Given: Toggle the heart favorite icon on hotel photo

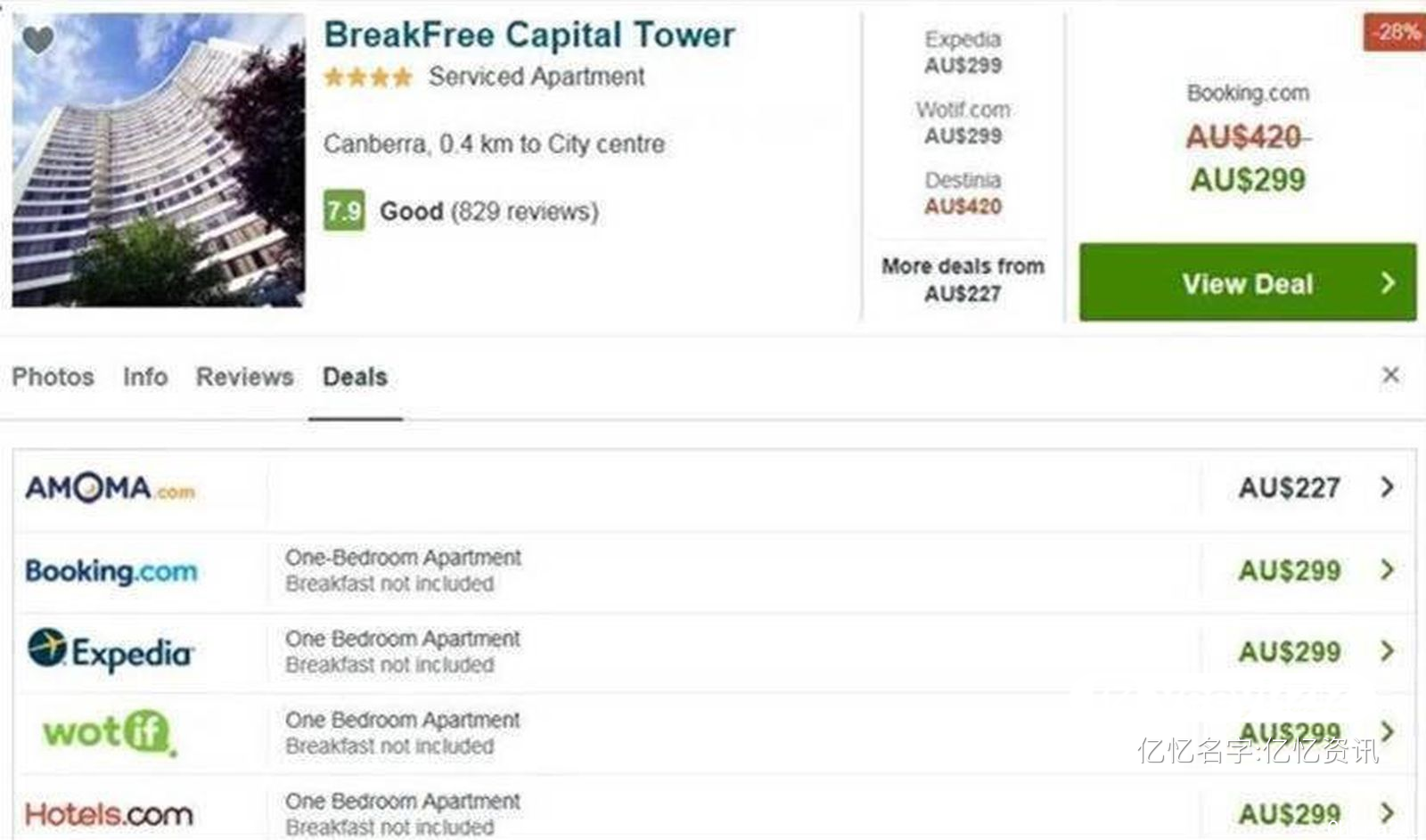Looking at the screenshot, I should (x=37, y=40).
